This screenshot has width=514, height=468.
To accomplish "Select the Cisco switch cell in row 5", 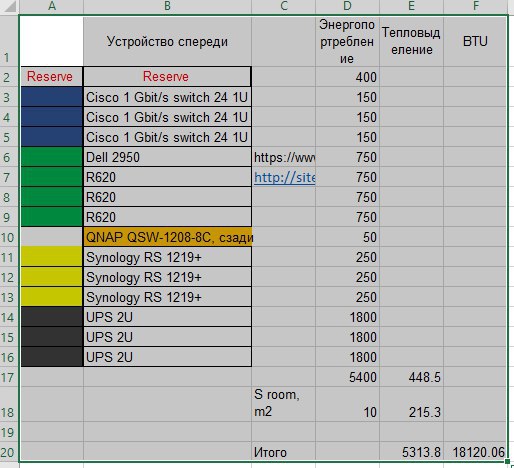I will pyautogui.click(x=167, y=137).
